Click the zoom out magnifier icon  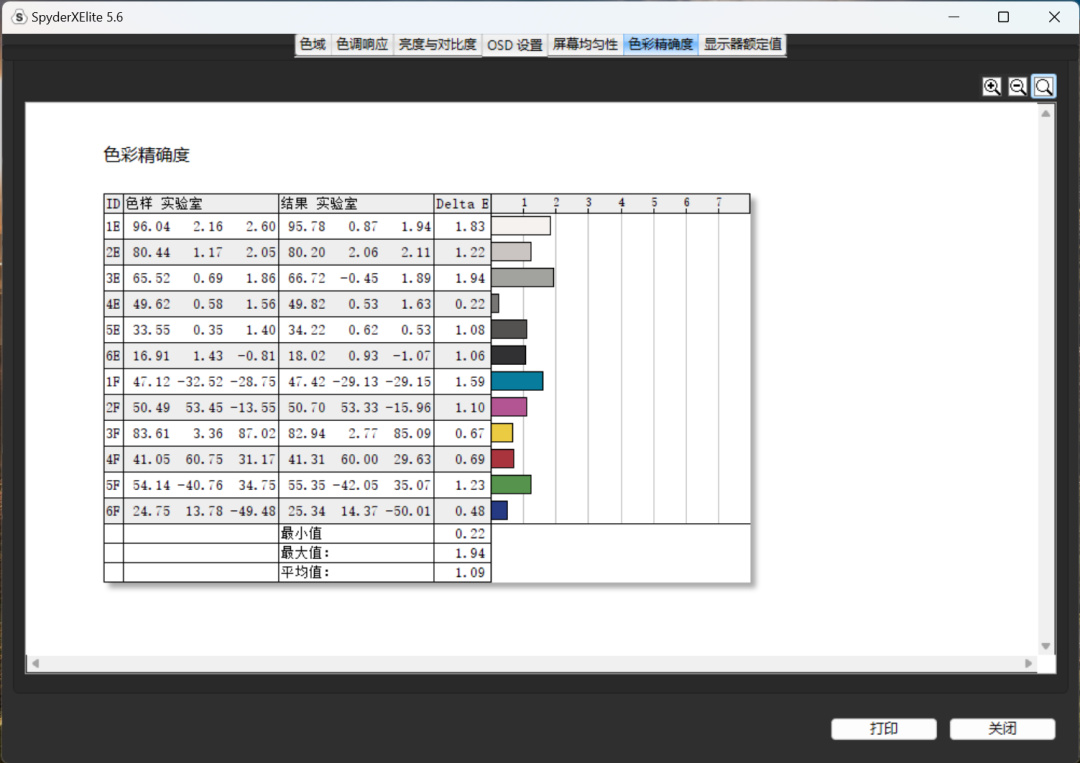point(1017,87)
